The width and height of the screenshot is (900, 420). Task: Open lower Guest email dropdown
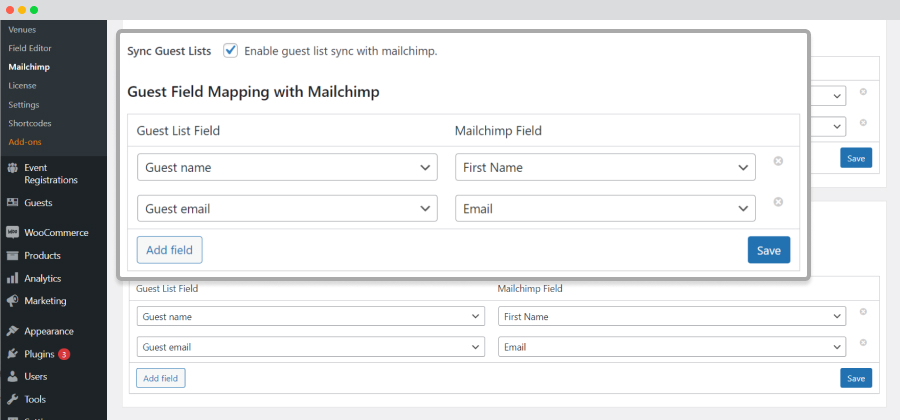pyautogui.click(x=311, y=347)
